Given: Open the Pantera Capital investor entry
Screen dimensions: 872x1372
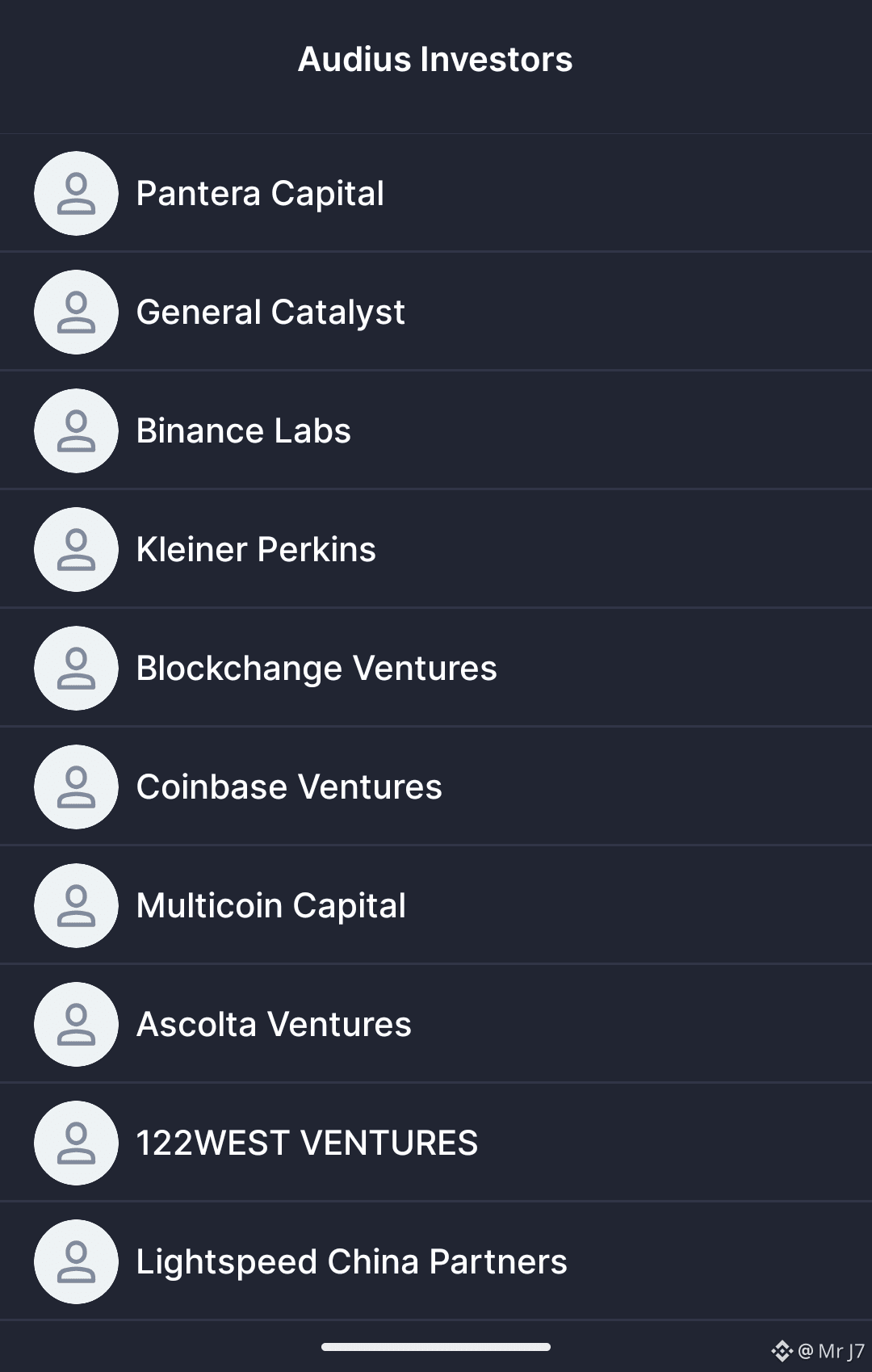Looking at the screenshot, I should [436, 194].
